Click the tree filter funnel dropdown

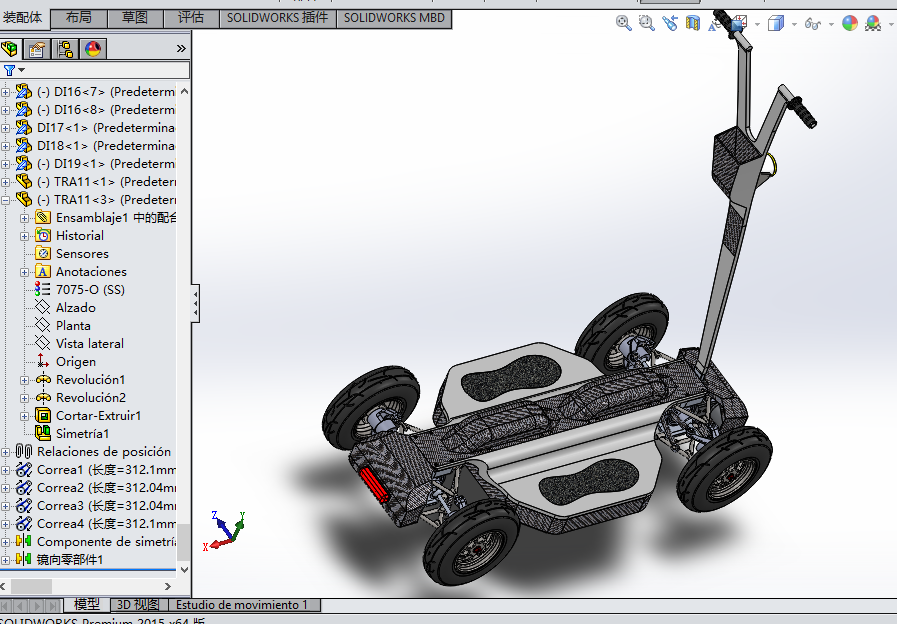click(x=14, y=70)
